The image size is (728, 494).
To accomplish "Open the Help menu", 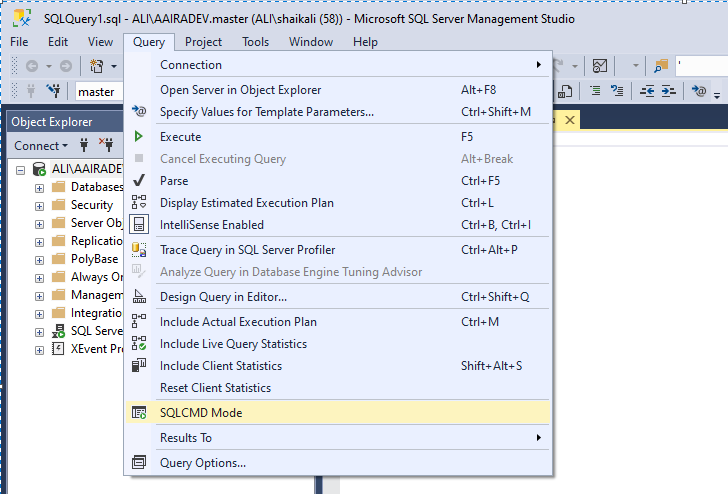I will (x=365, y=42).
